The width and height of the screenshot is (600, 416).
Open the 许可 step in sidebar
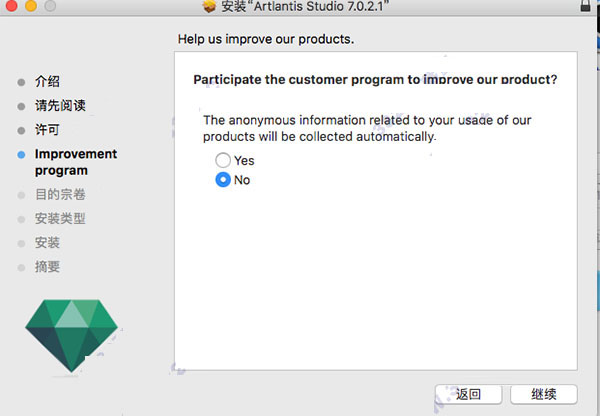(47, 130)
